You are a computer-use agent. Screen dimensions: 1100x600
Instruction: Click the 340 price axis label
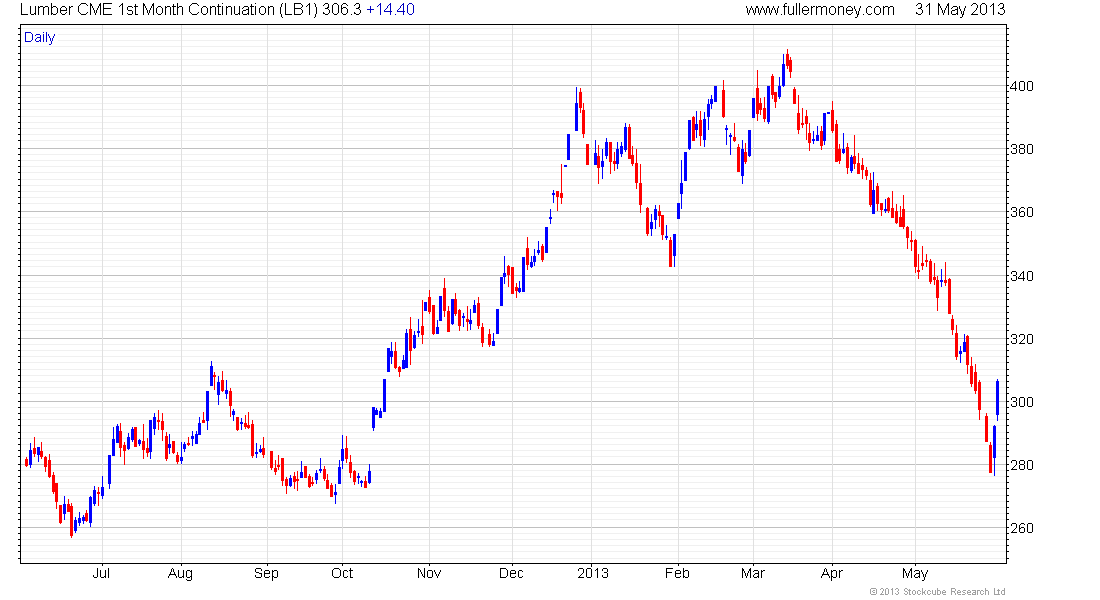click(x=1021, y=276)
